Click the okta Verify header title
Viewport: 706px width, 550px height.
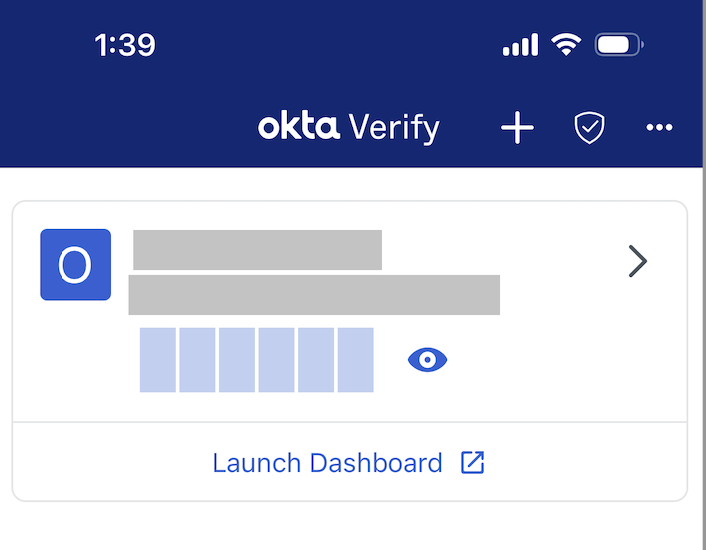348,127
